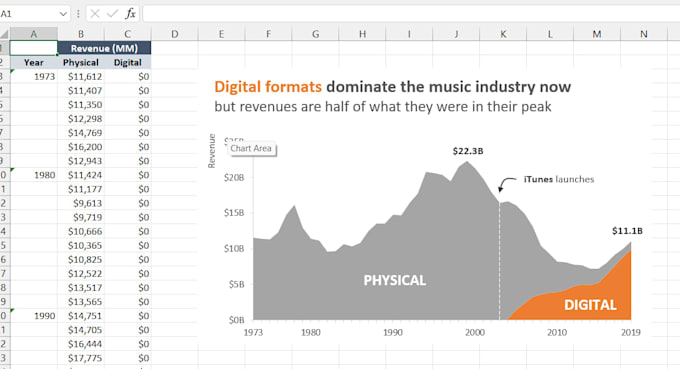Click the Digital header cell

click(128, 62)
